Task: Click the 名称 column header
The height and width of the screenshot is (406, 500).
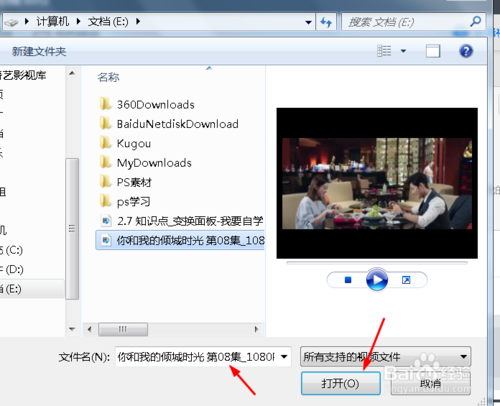Action: tap(108, 77)
